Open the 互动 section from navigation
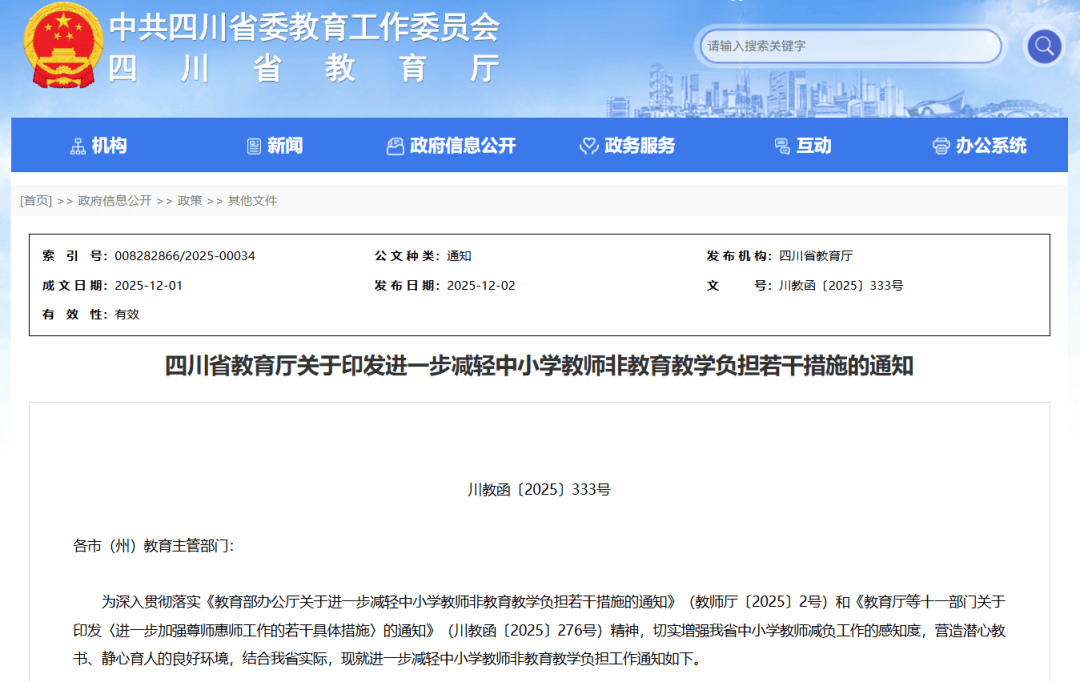 812,145
